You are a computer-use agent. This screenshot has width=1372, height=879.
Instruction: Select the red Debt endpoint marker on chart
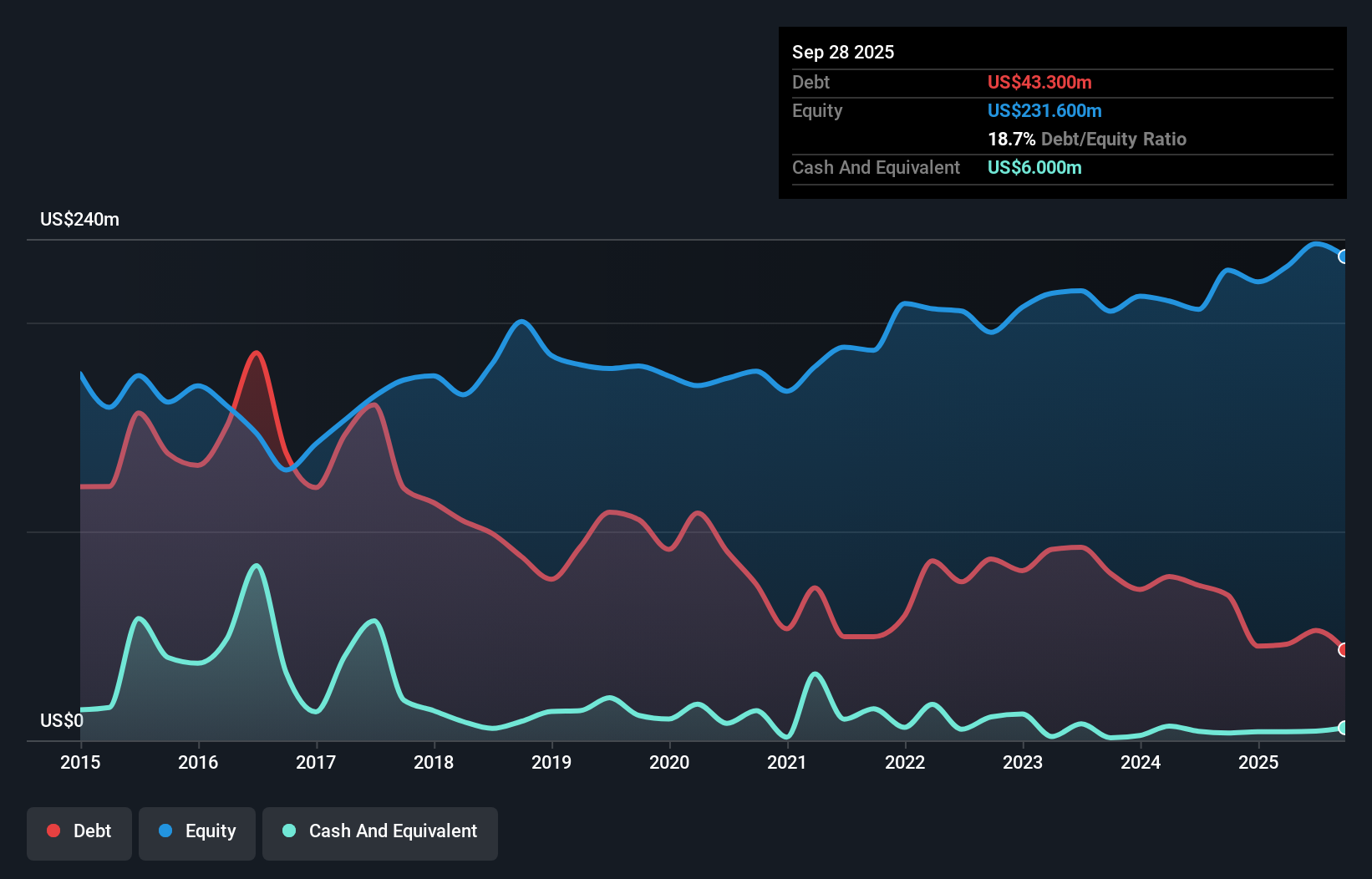tap(1343, 648)
